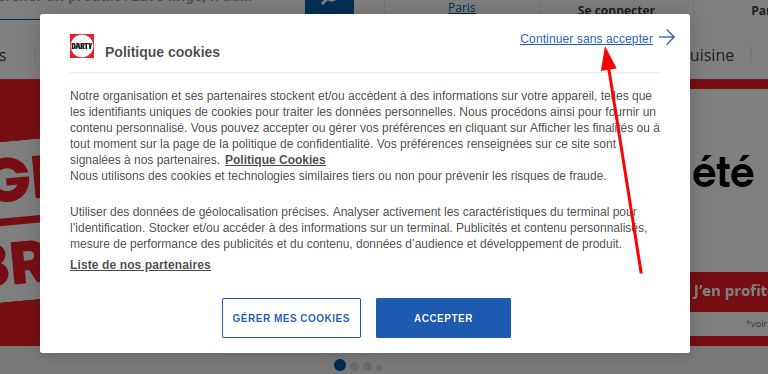Click the Continuer sans accepter link

point(586,39)
